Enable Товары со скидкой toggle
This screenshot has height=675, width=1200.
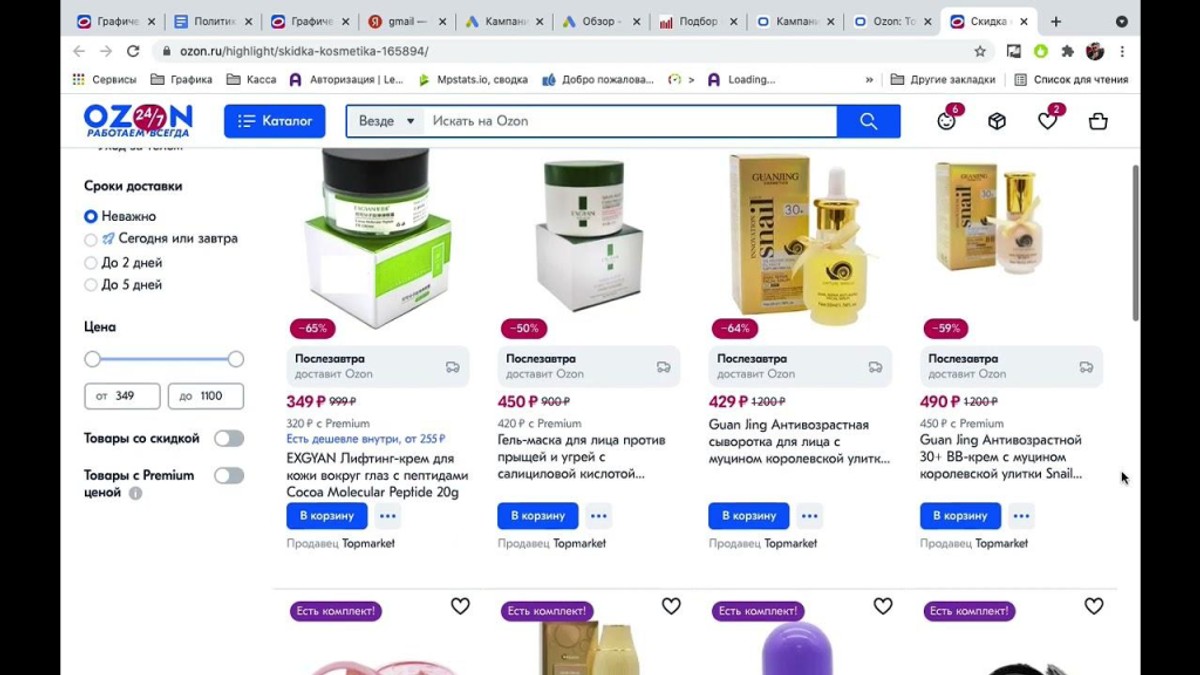click(x=229, y=438)
